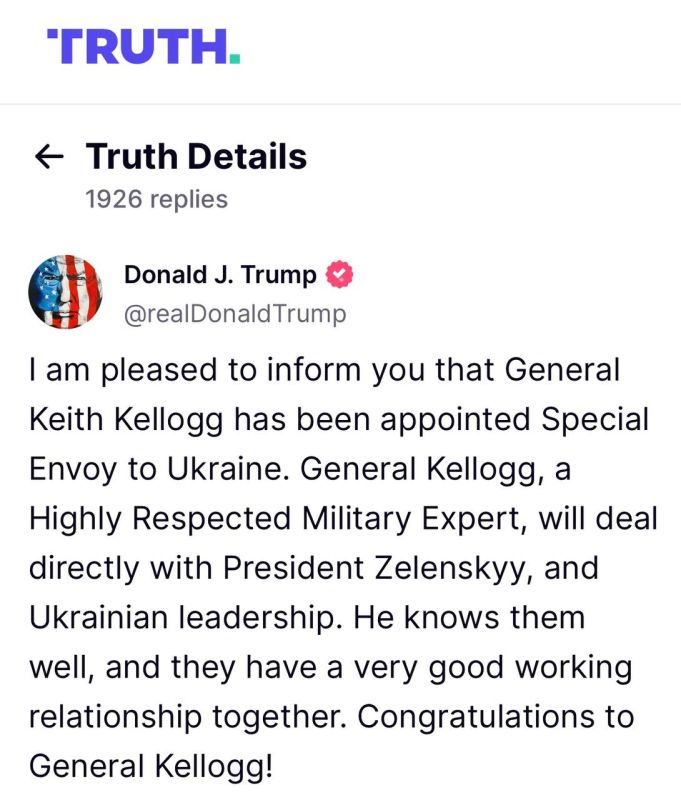
Task: Go back using the left arrow icon
Action: (49, 156)
